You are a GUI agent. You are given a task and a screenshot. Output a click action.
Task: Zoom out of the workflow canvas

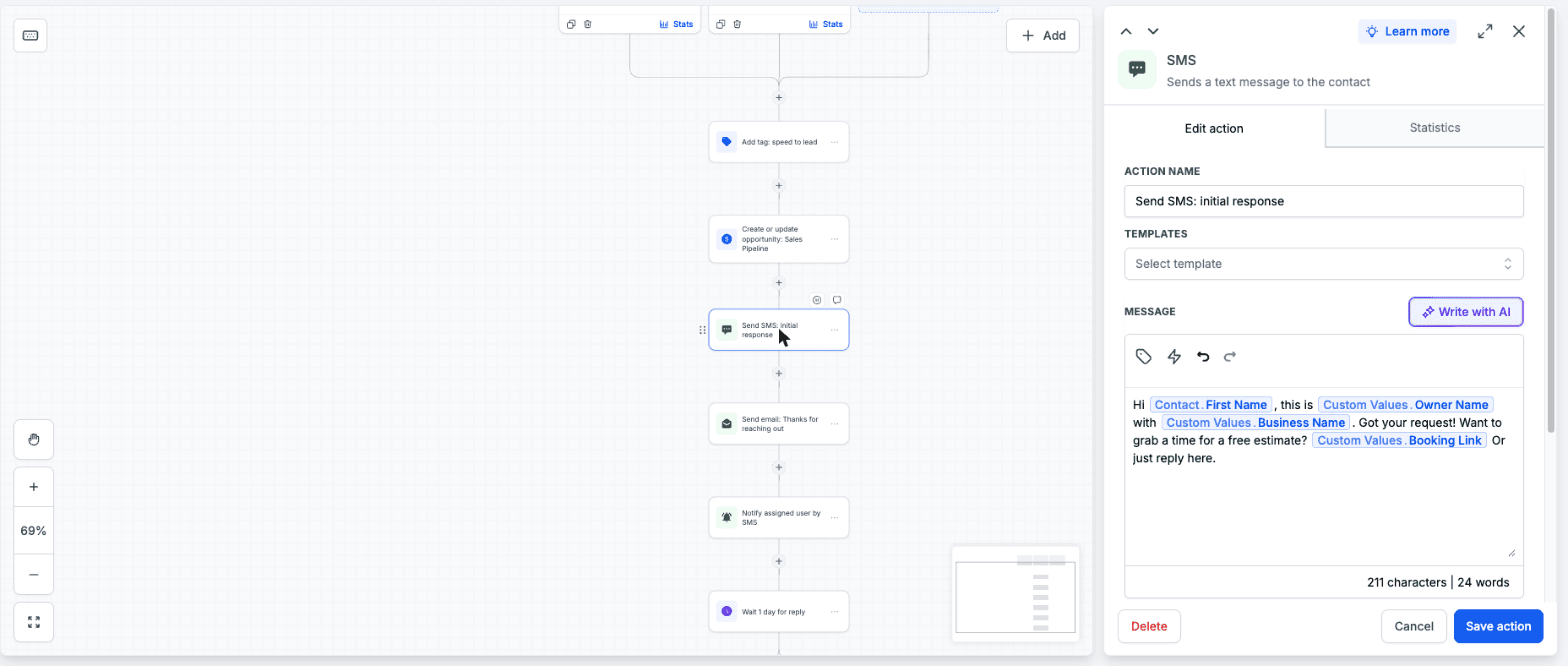click(x=34, y=574)
